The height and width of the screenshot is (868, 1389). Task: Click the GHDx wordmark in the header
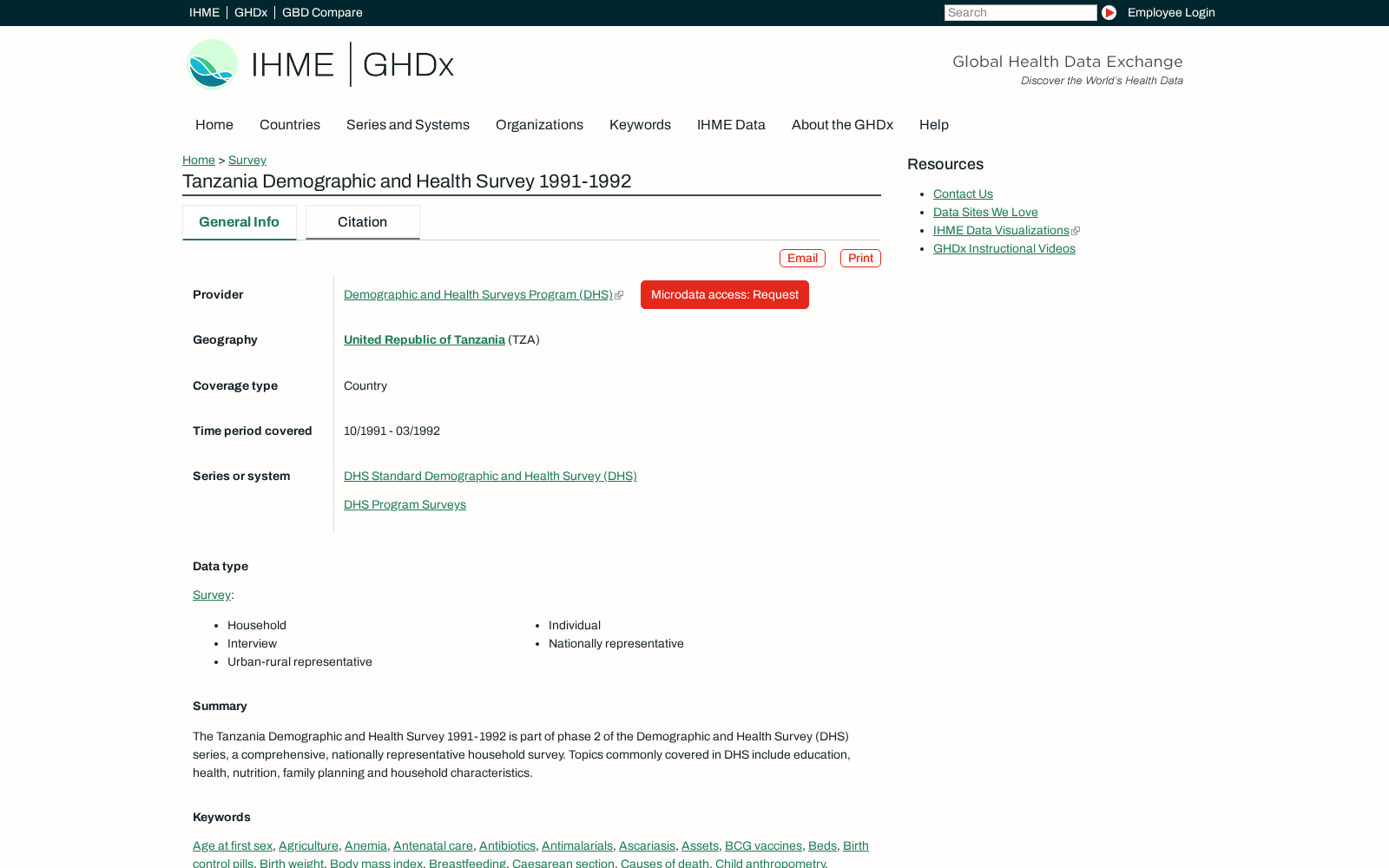(x=408, y=65)
